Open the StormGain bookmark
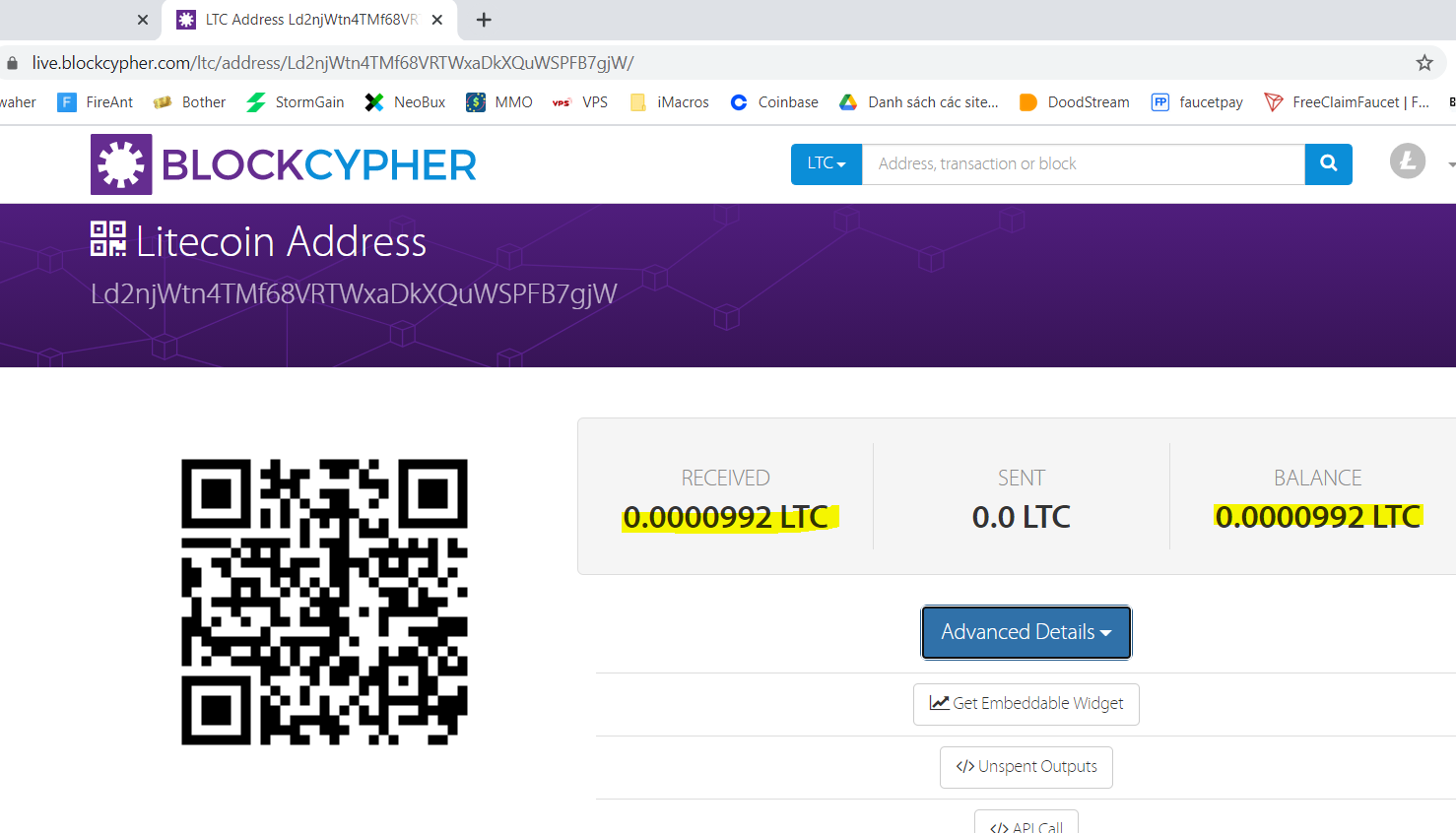The image size is (1456, 833). click(296, 102)
